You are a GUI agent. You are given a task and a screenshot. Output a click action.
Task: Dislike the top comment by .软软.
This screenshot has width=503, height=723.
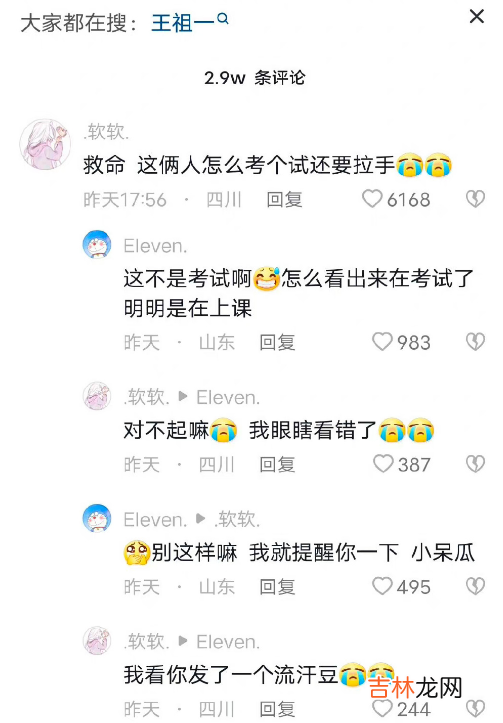(x=475, y=199)
